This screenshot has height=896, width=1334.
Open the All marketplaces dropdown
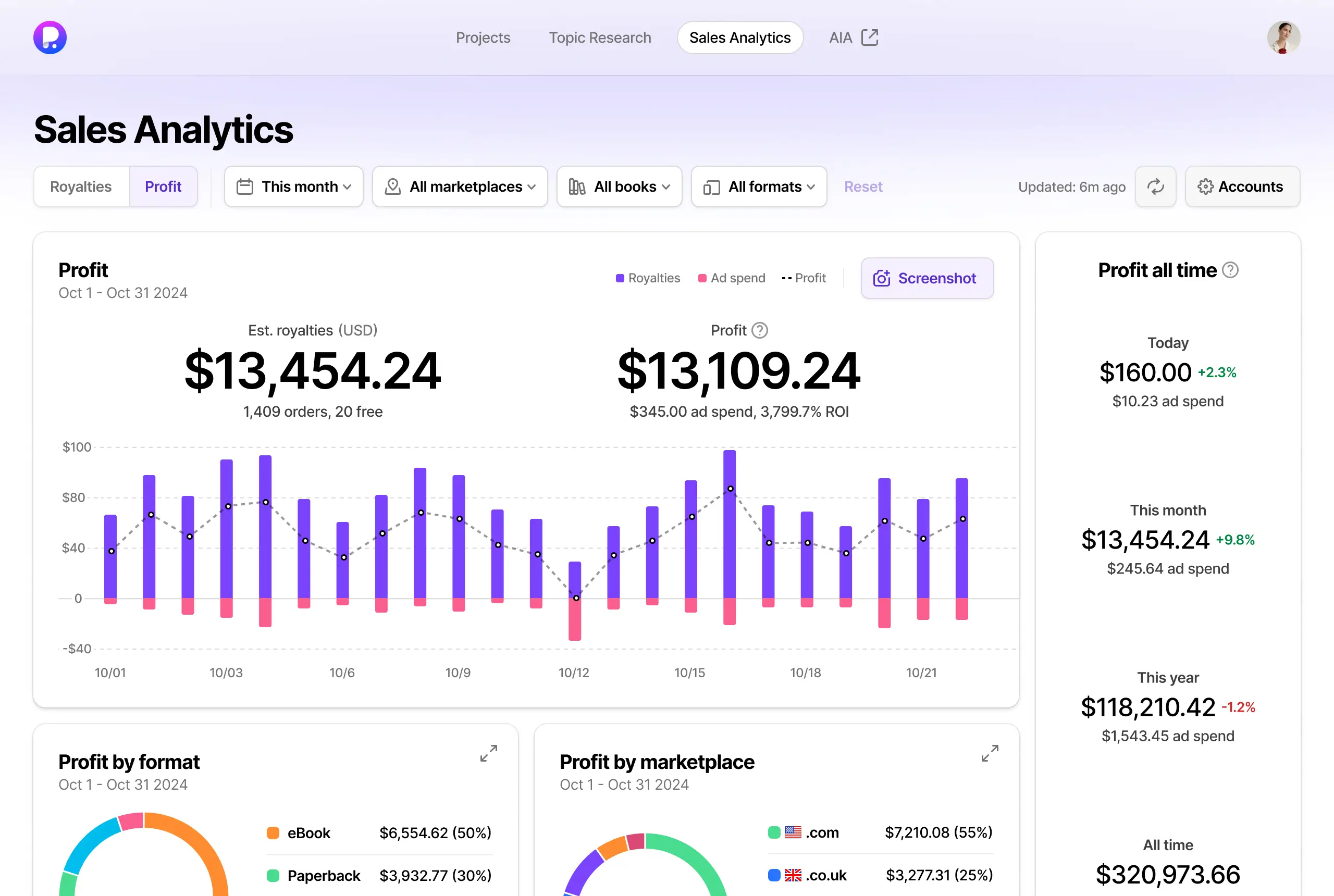point(460,187)
